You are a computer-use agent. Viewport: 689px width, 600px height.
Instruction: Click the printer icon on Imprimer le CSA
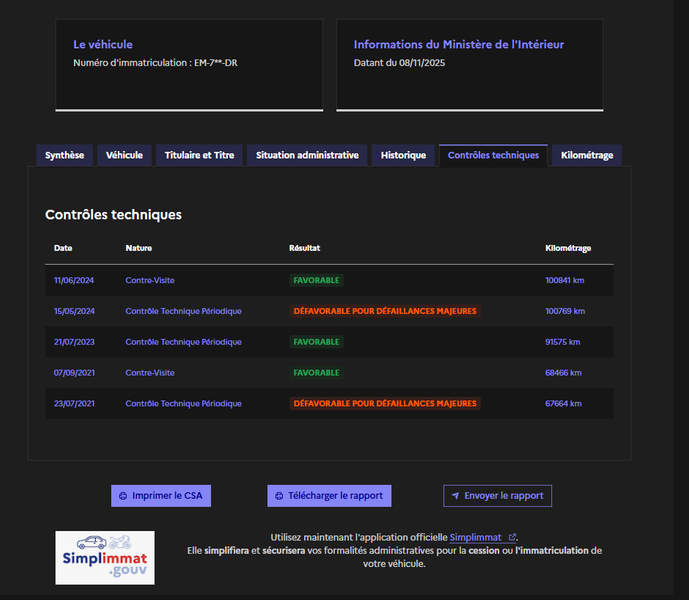[x=123, y=496]
